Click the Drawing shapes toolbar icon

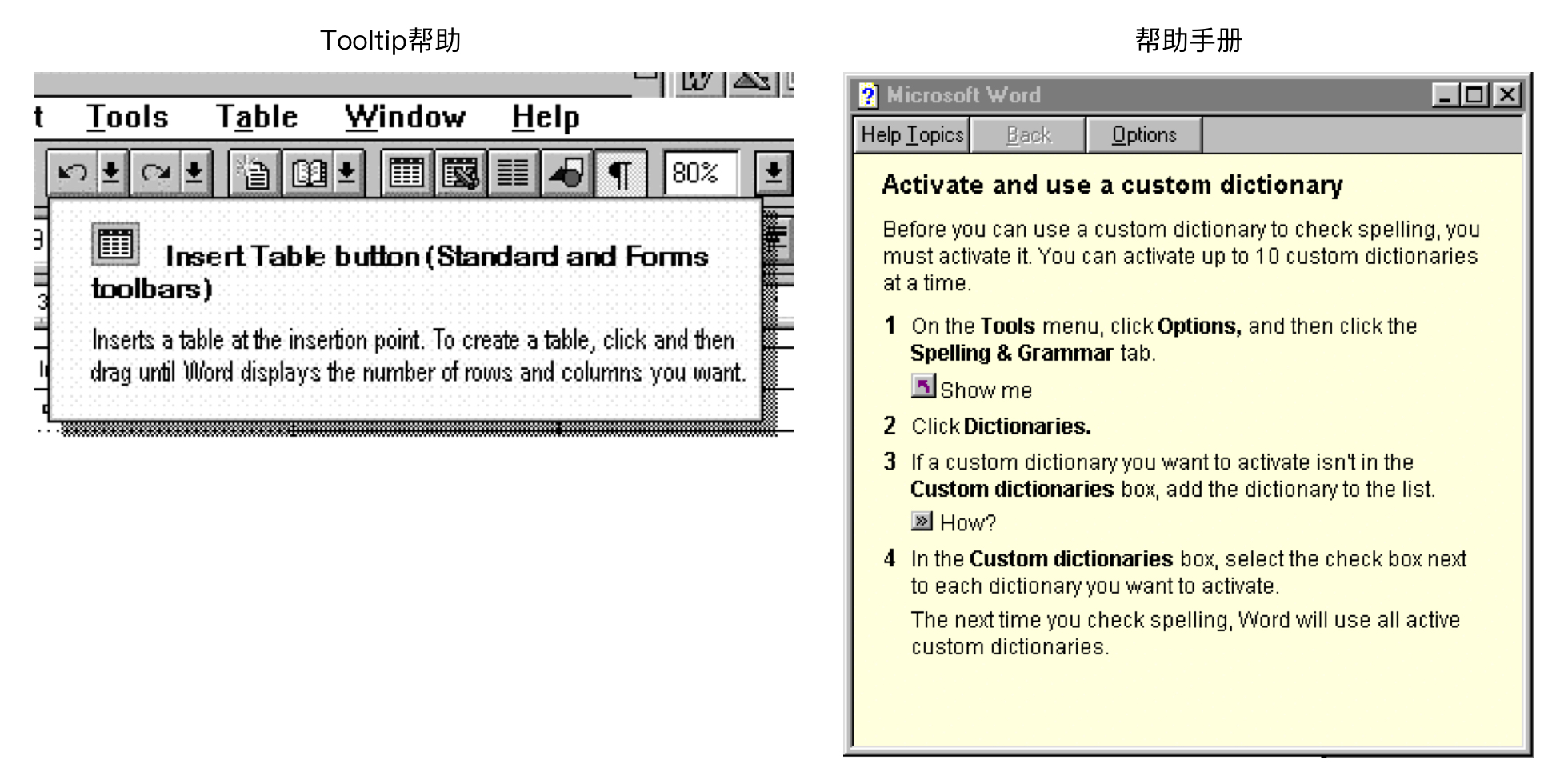[566, 173]
